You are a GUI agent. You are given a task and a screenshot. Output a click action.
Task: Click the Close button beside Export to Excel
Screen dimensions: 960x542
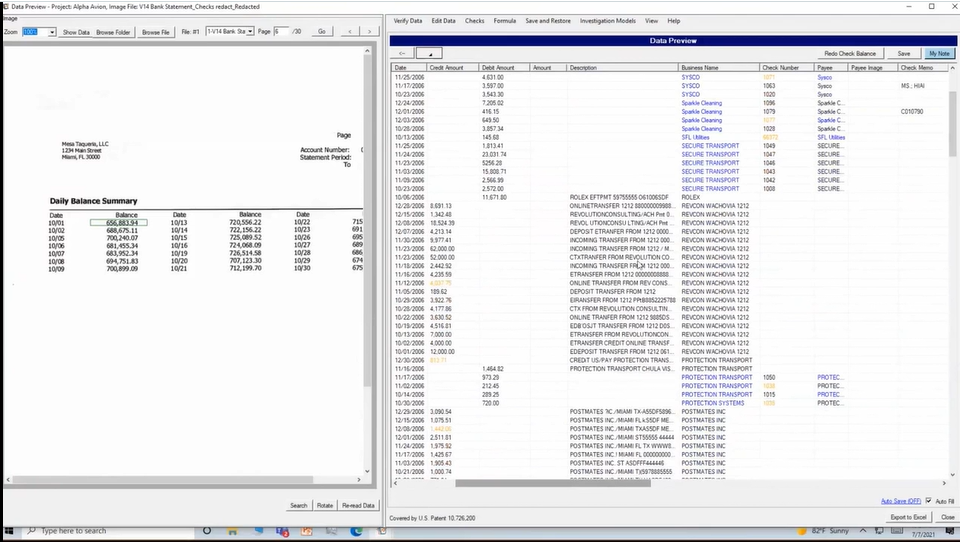pos(948,517)
